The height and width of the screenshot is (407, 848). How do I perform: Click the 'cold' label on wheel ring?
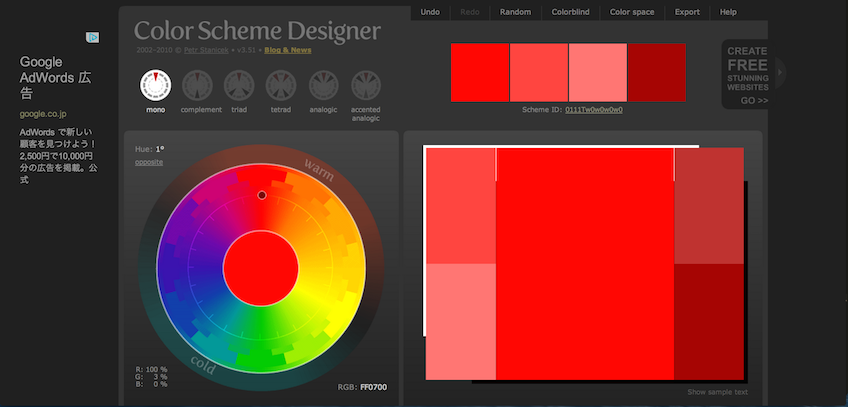(x=203, y=365)
